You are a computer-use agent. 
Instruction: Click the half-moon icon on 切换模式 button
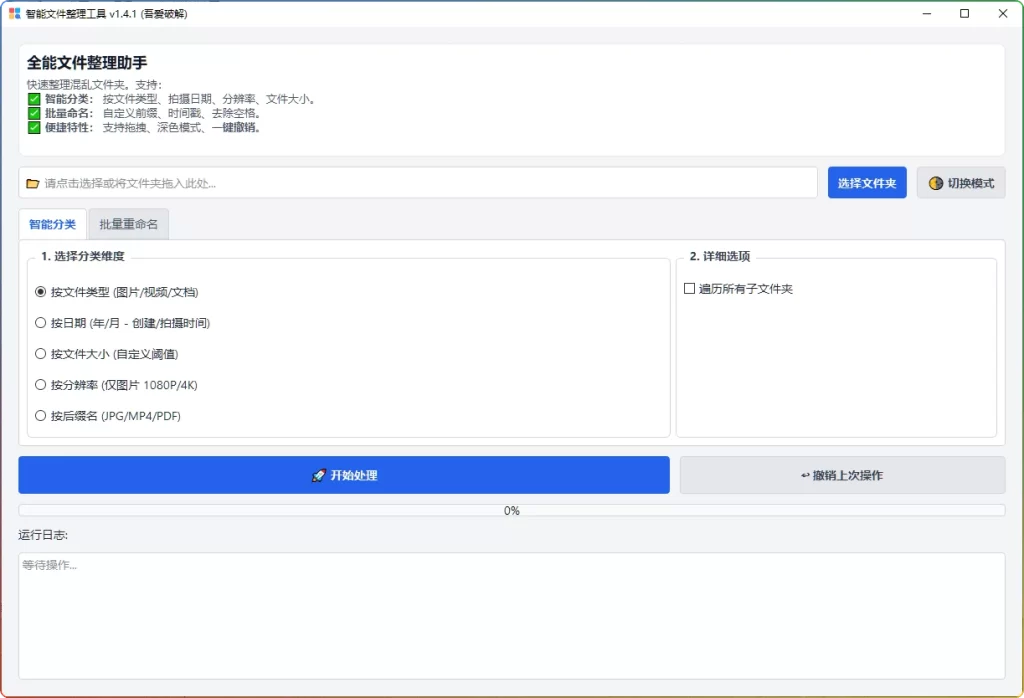935,182
